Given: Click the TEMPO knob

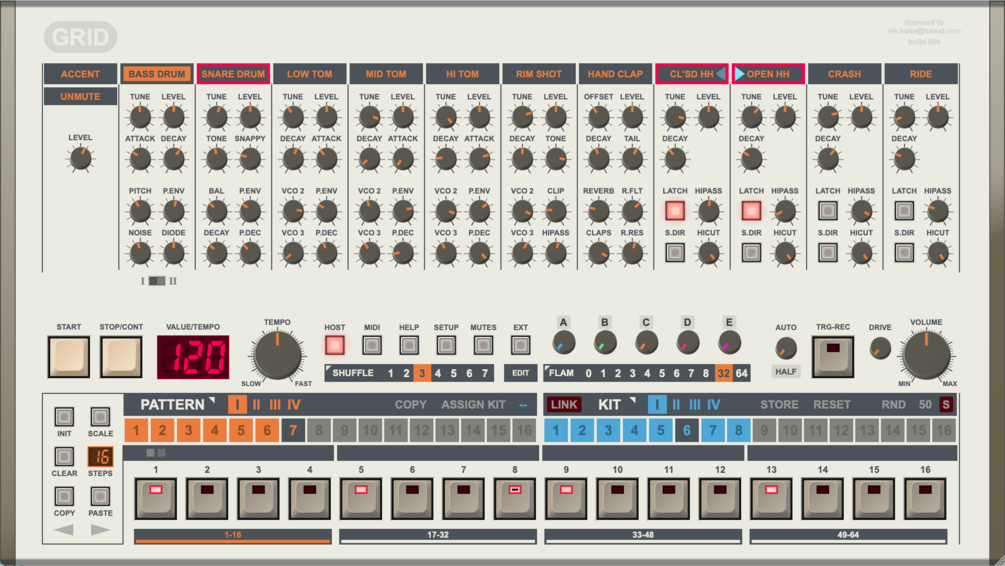Looking at the screenshot, I should tap(278, 355).
